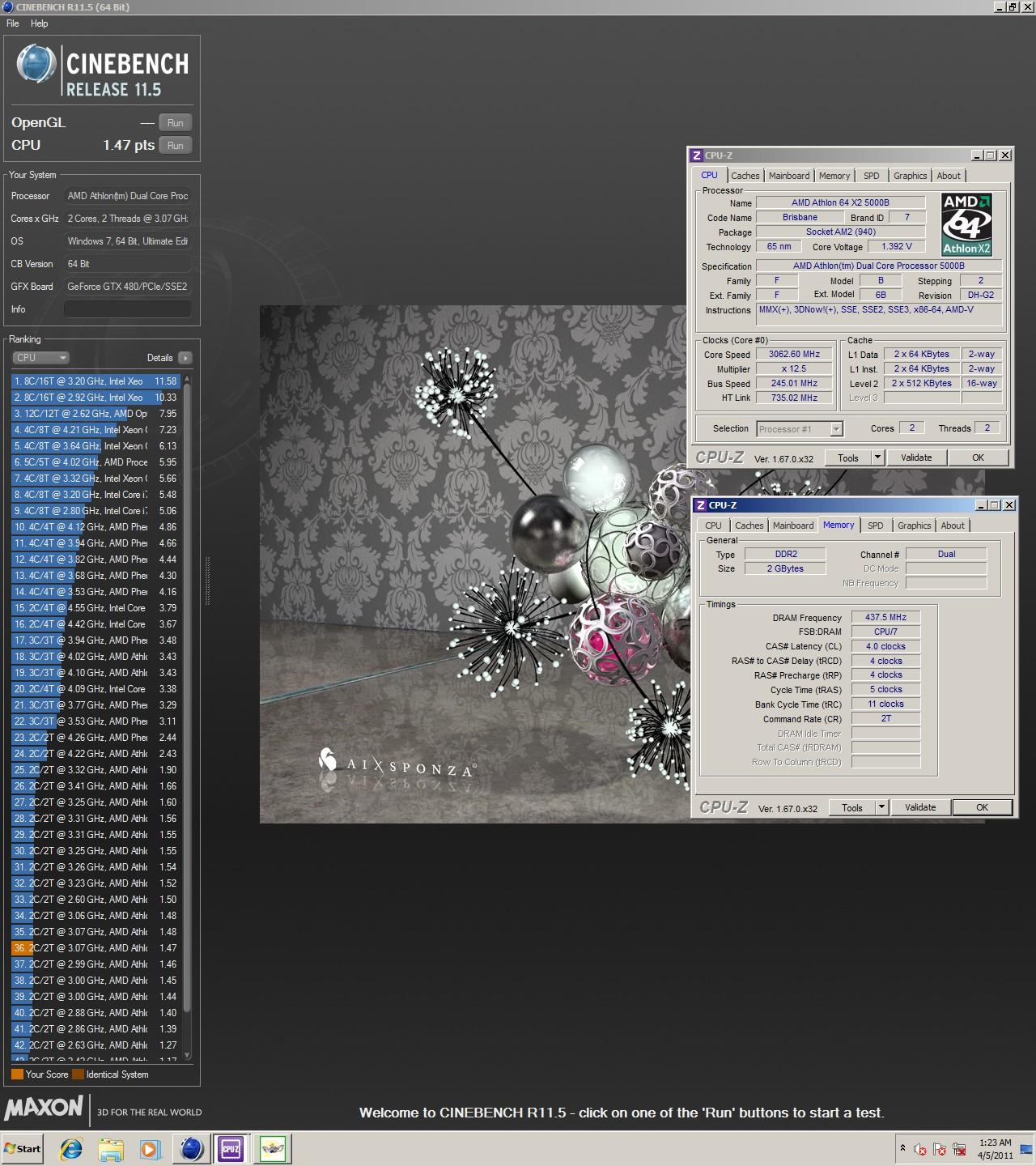Click Tools button in upper CPU-Z window
1036x1166 pixels.
click(848, 457)
